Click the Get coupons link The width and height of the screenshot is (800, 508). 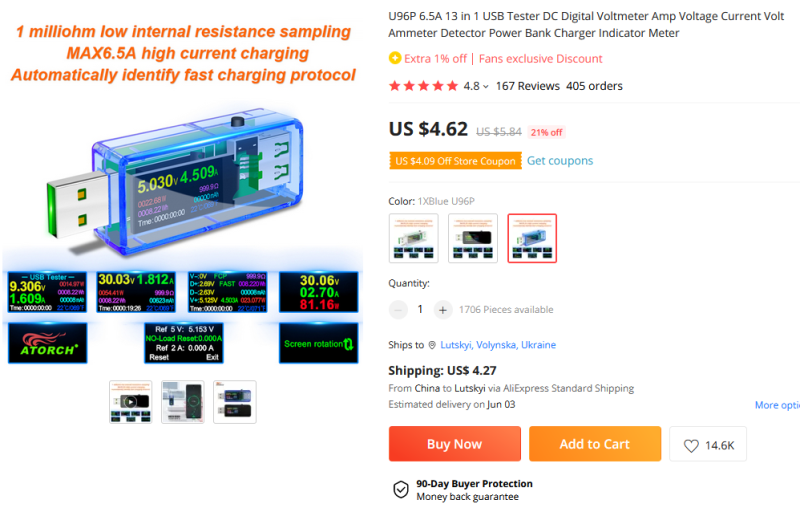click(x=560, y=161)
